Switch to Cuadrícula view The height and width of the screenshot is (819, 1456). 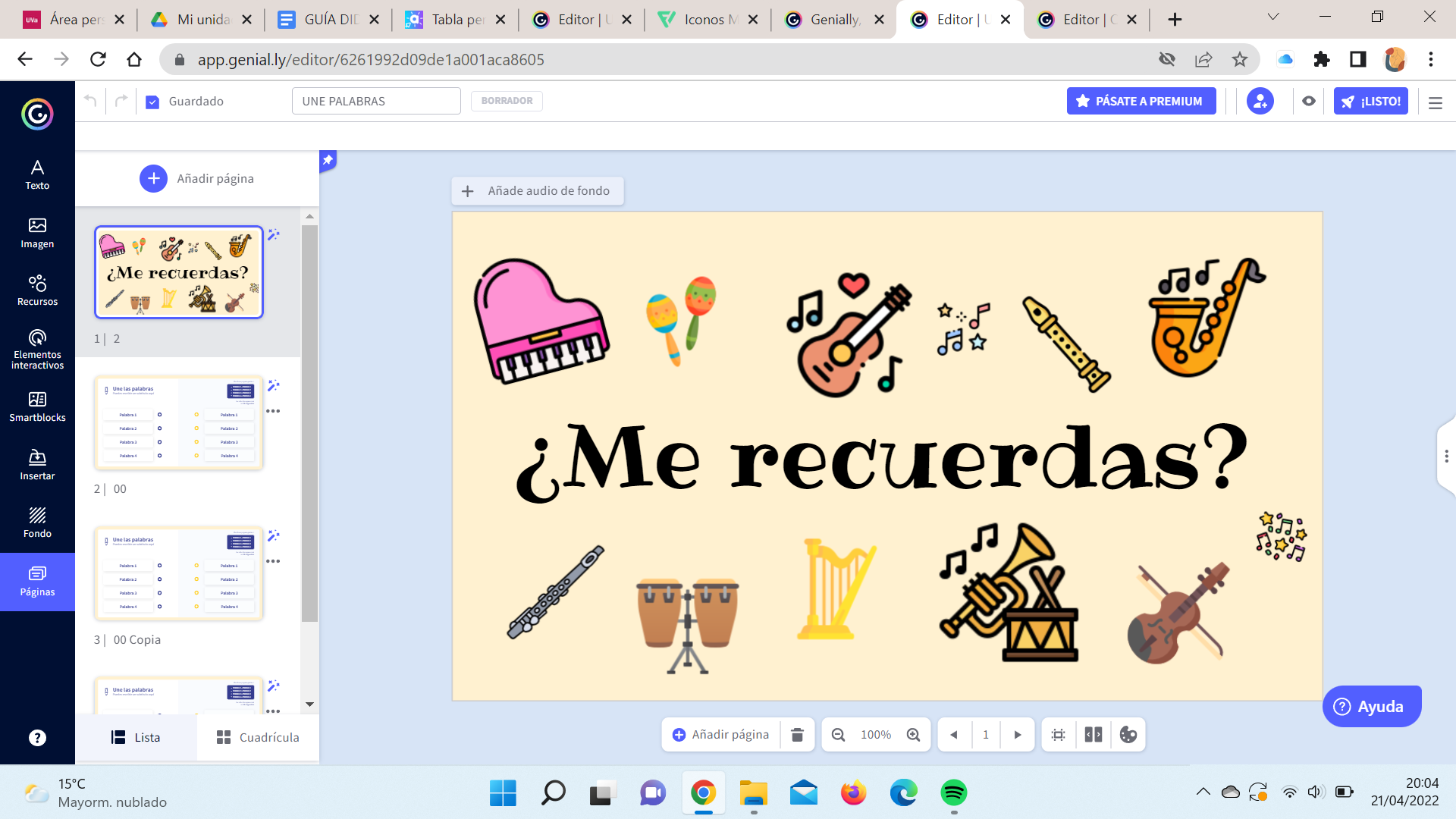[258, 737]
